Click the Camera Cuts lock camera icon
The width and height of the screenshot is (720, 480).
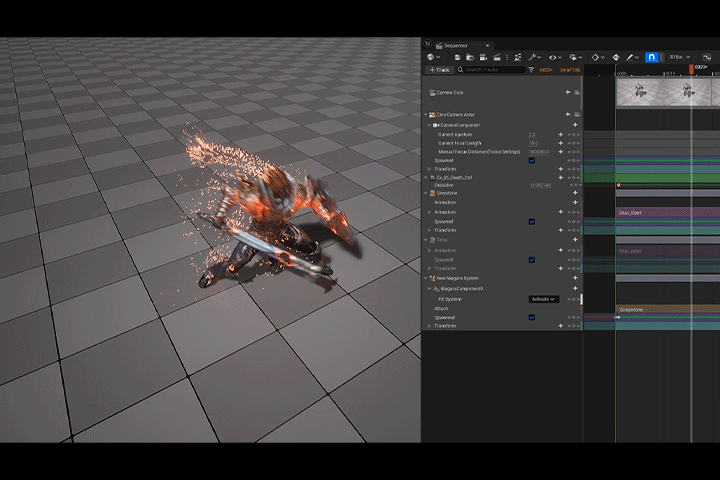577,92
